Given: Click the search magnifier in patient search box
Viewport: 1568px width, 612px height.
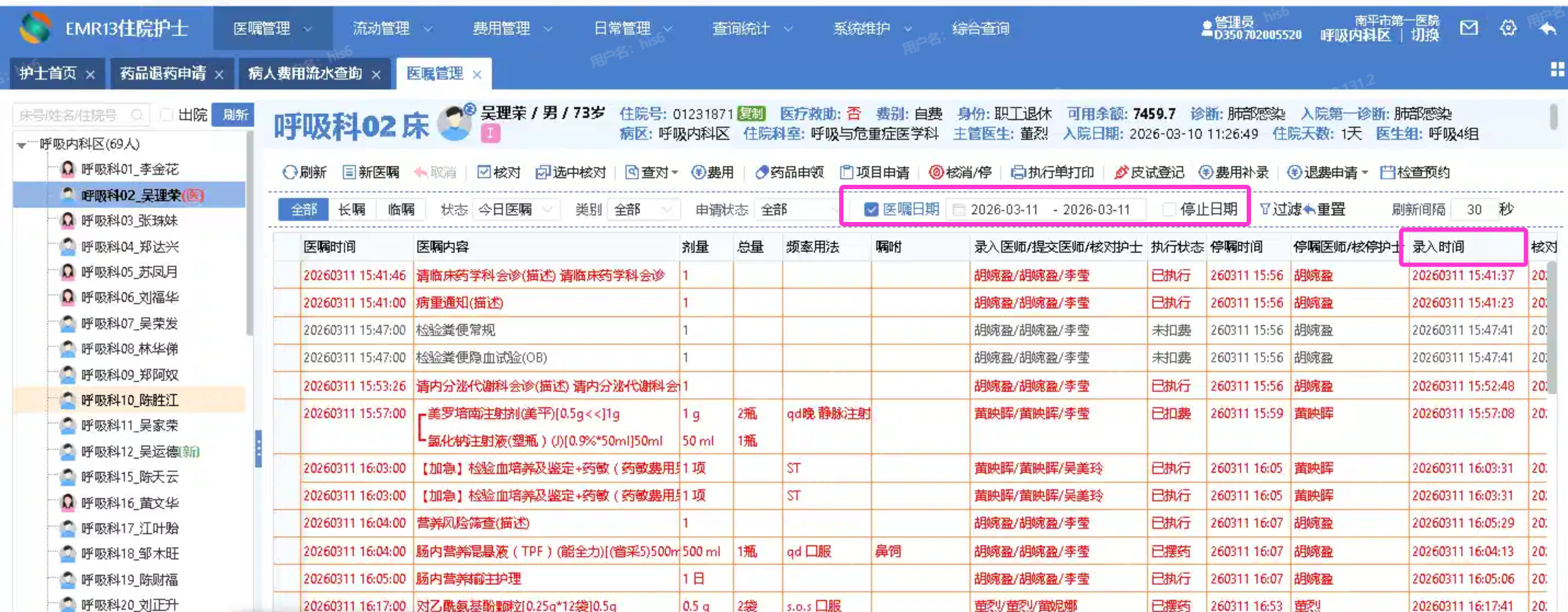Looking at the screenshot, I should [137, 115].
